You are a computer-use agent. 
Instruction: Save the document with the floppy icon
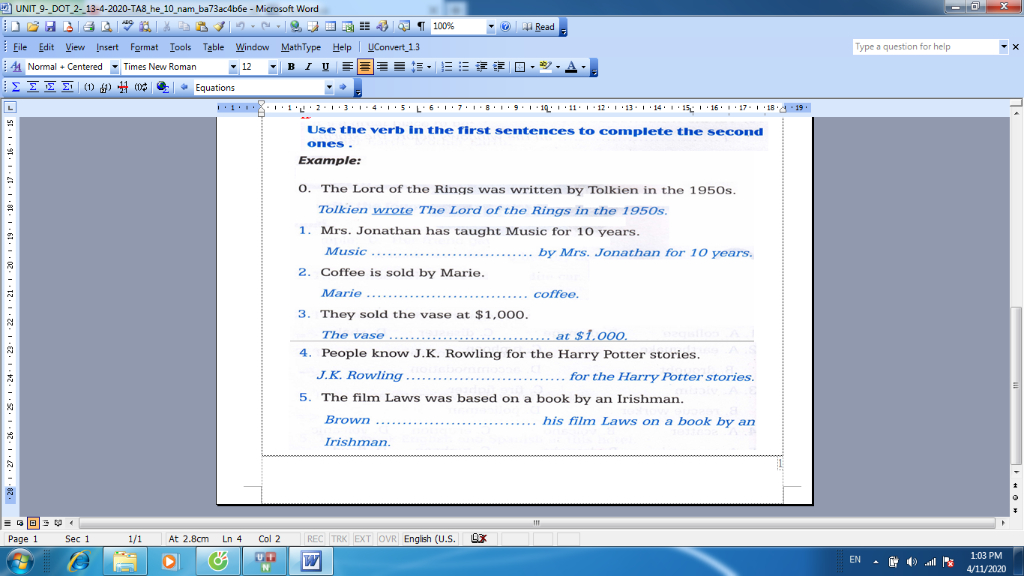(50, 27)
